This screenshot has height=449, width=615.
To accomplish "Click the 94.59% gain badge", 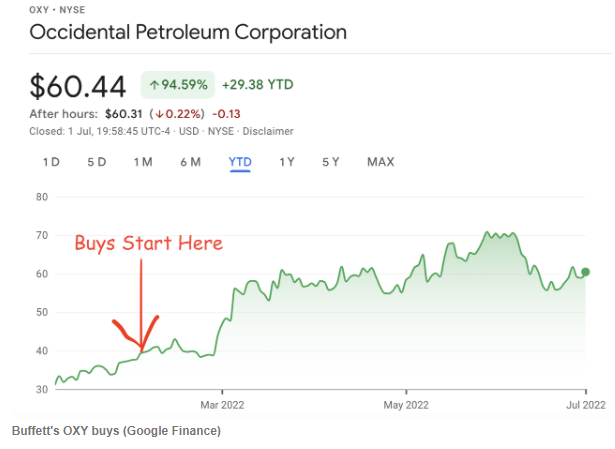I will point(178,85).
